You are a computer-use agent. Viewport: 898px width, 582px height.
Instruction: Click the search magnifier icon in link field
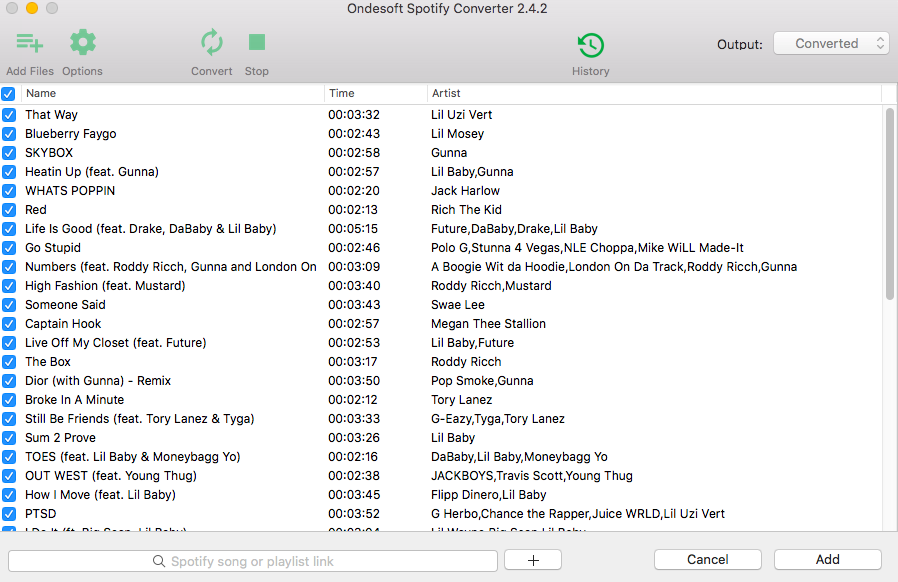(x=159, y=561)
